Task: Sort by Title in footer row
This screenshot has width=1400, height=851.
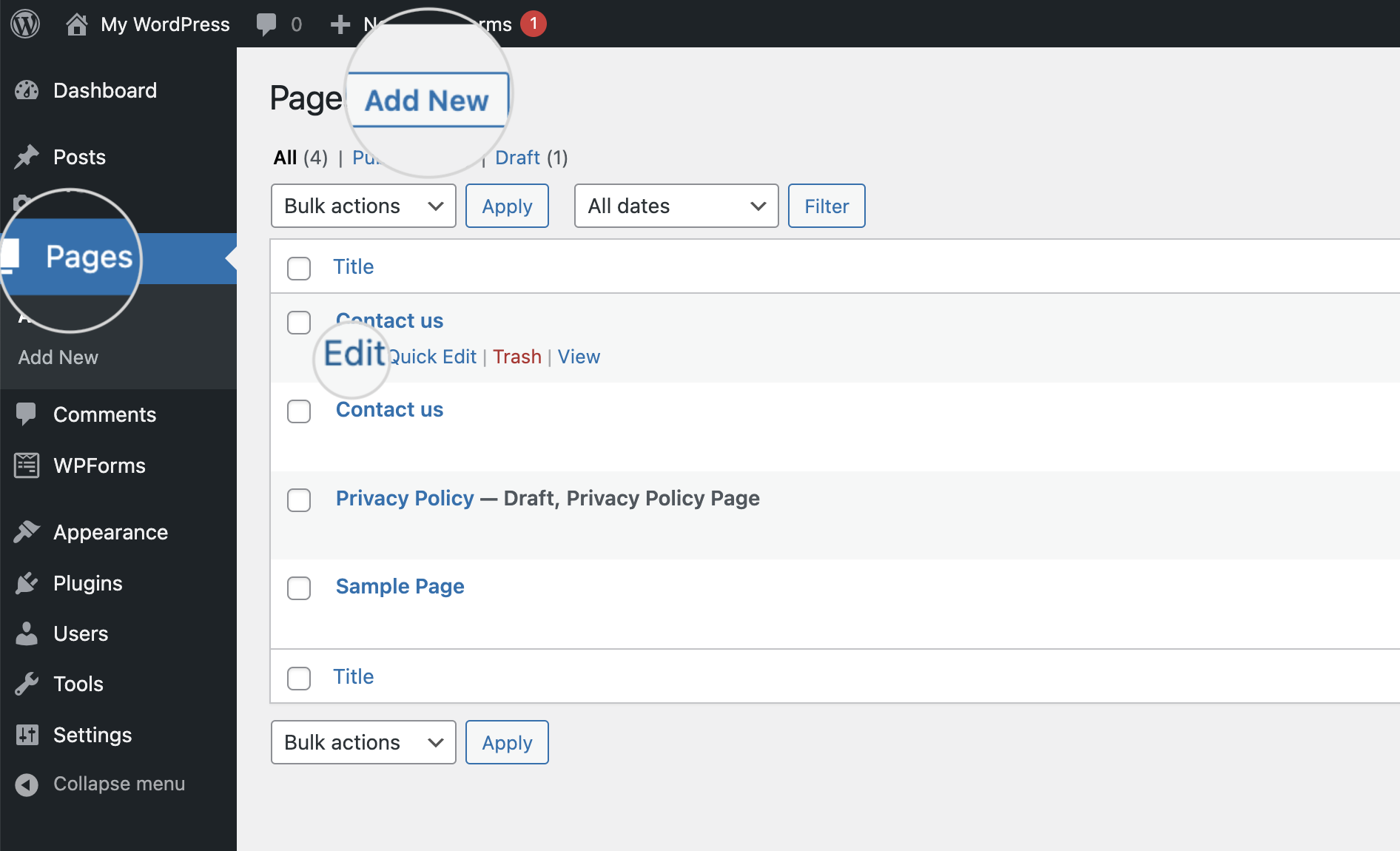Action: coord(353,676)
